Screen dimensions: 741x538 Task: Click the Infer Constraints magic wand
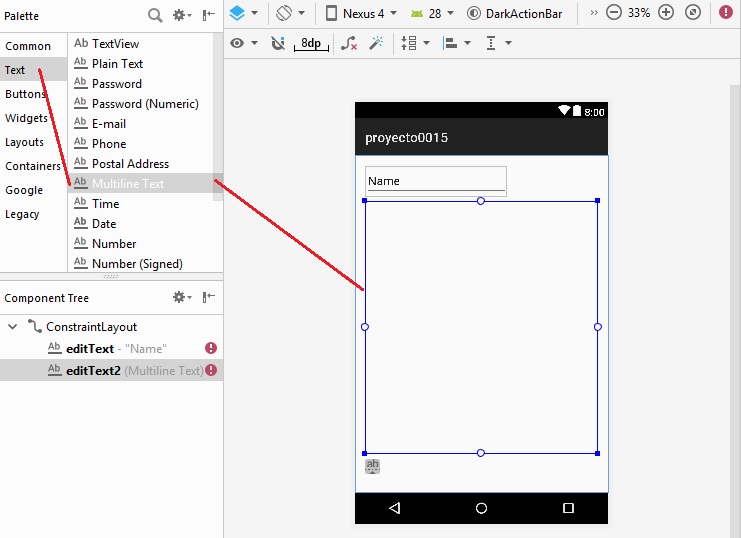[376, 44]
